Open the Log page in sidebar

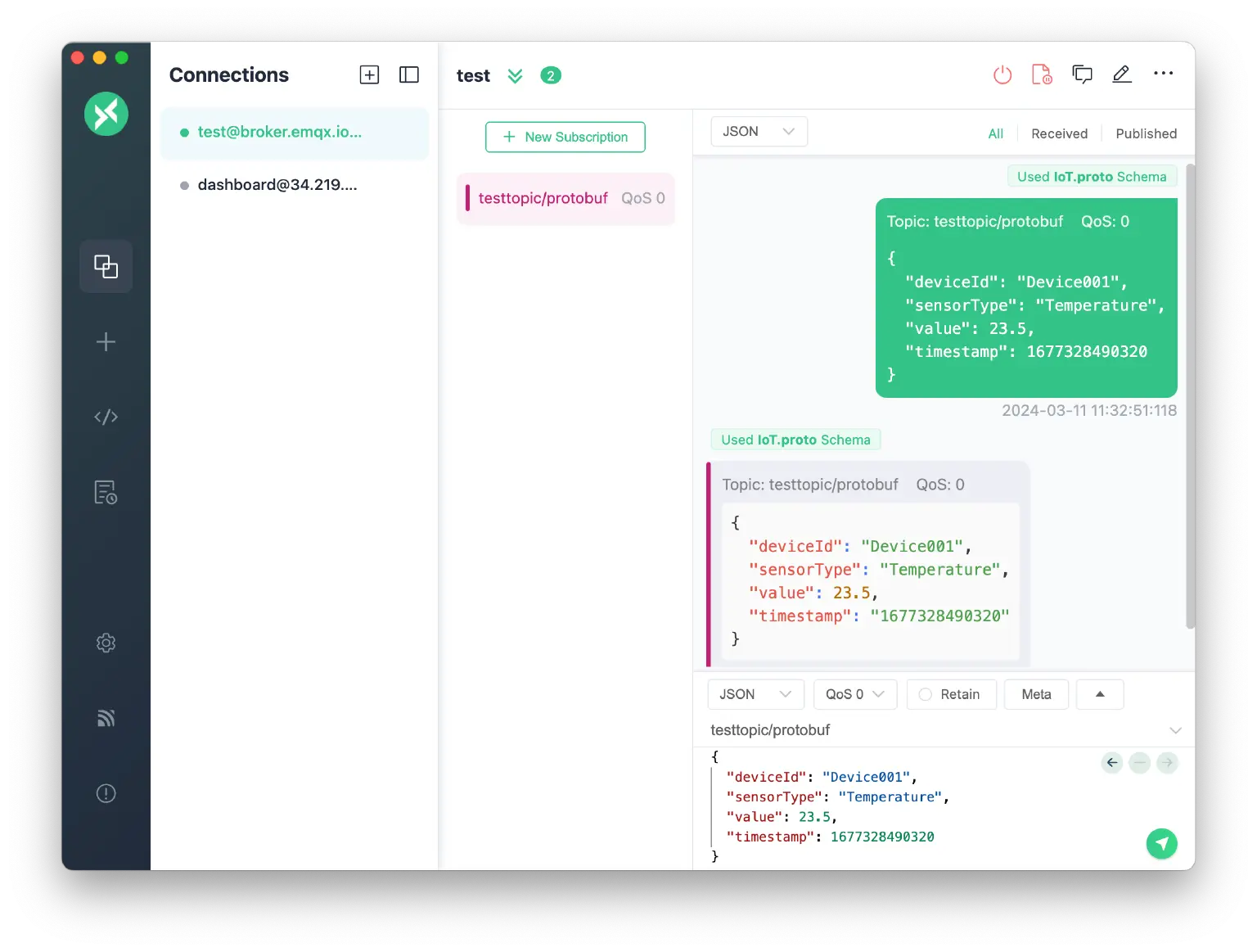click(106, 493)
